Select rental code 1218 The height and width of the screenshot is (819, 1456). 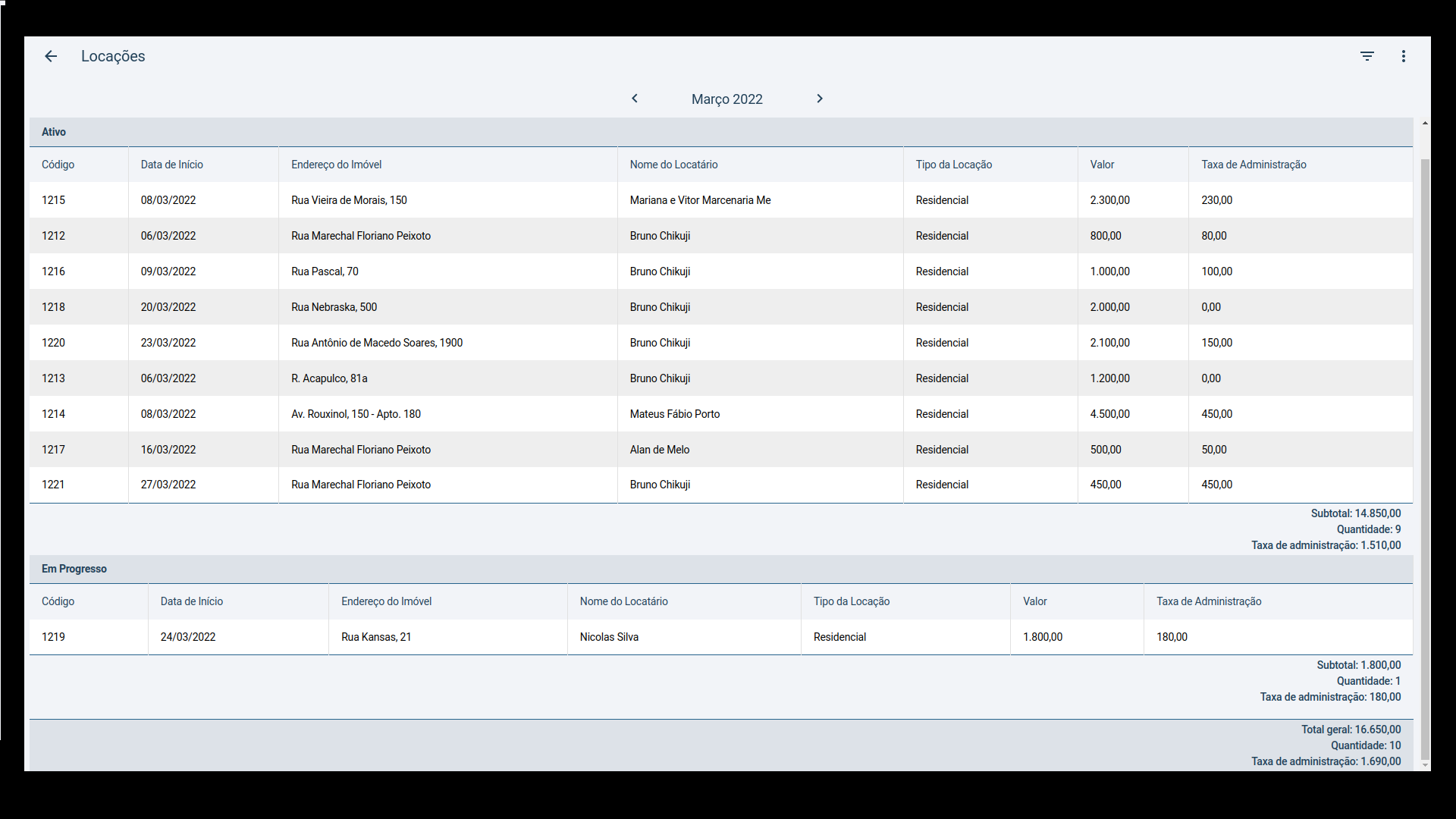tap(53, 307)
